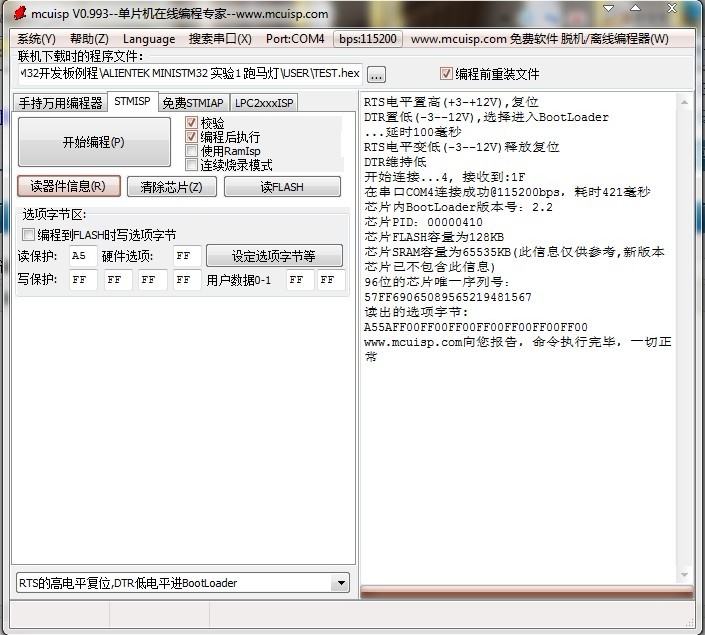Click log scrollbar down arrow
705x635 pixels.
pos(684,575)
